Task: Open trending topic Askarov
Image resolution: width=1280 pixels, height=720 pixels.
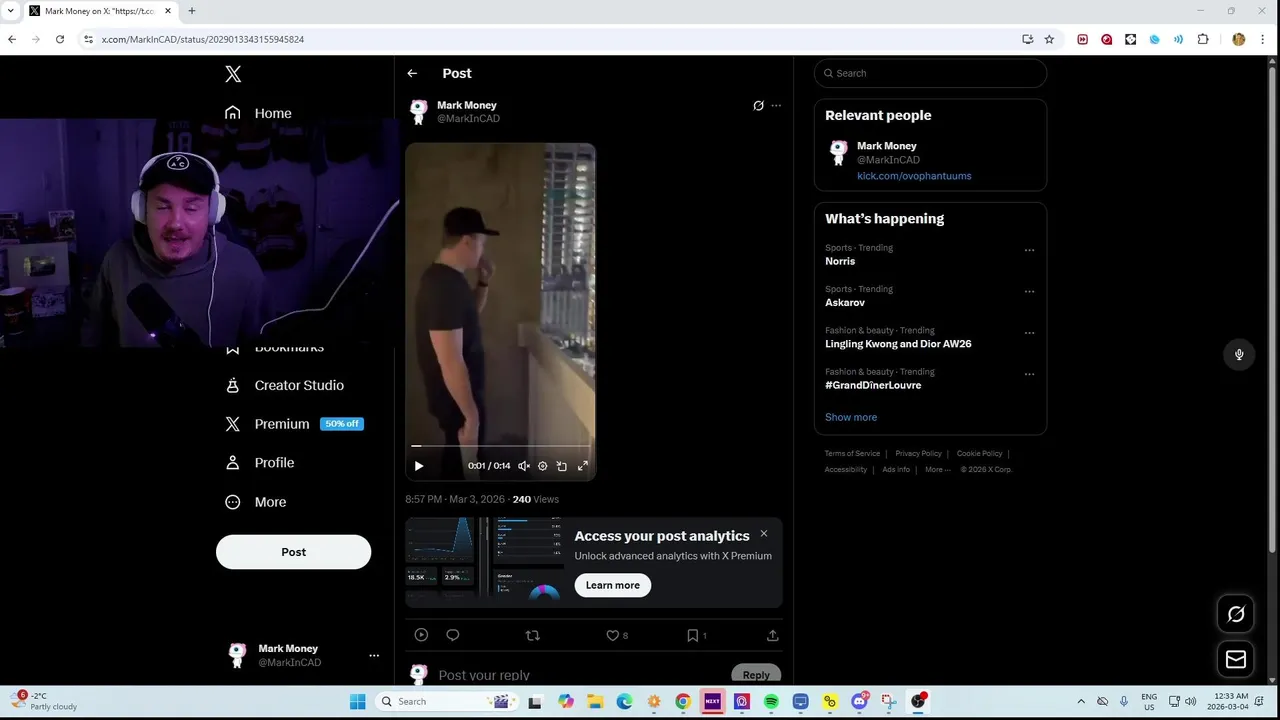Action: tap(845, 302)
